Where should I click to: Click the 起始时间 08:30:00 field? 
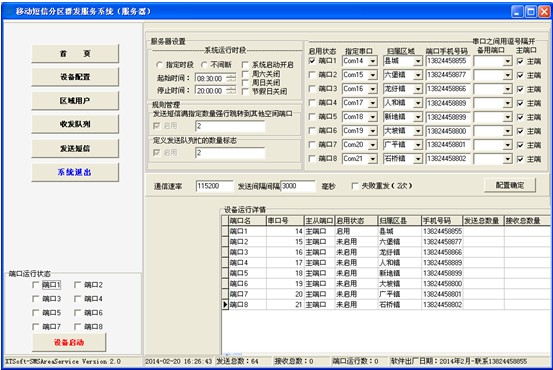pos(211,78)
